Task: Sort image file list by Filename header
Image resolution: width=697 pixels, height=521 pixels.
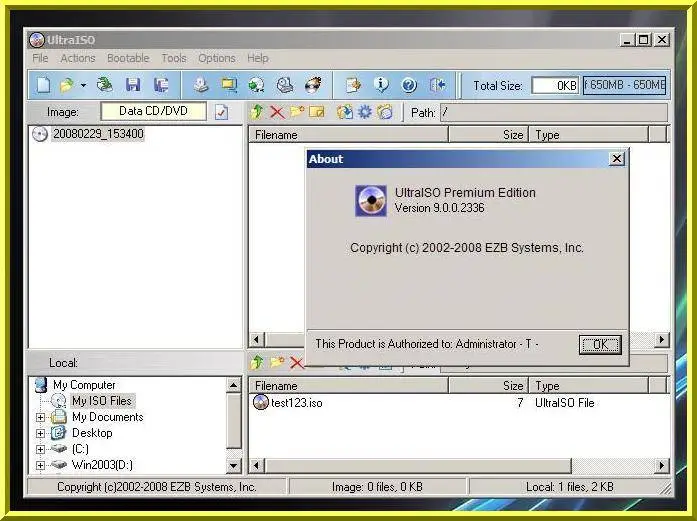Action: click(348, 135)
